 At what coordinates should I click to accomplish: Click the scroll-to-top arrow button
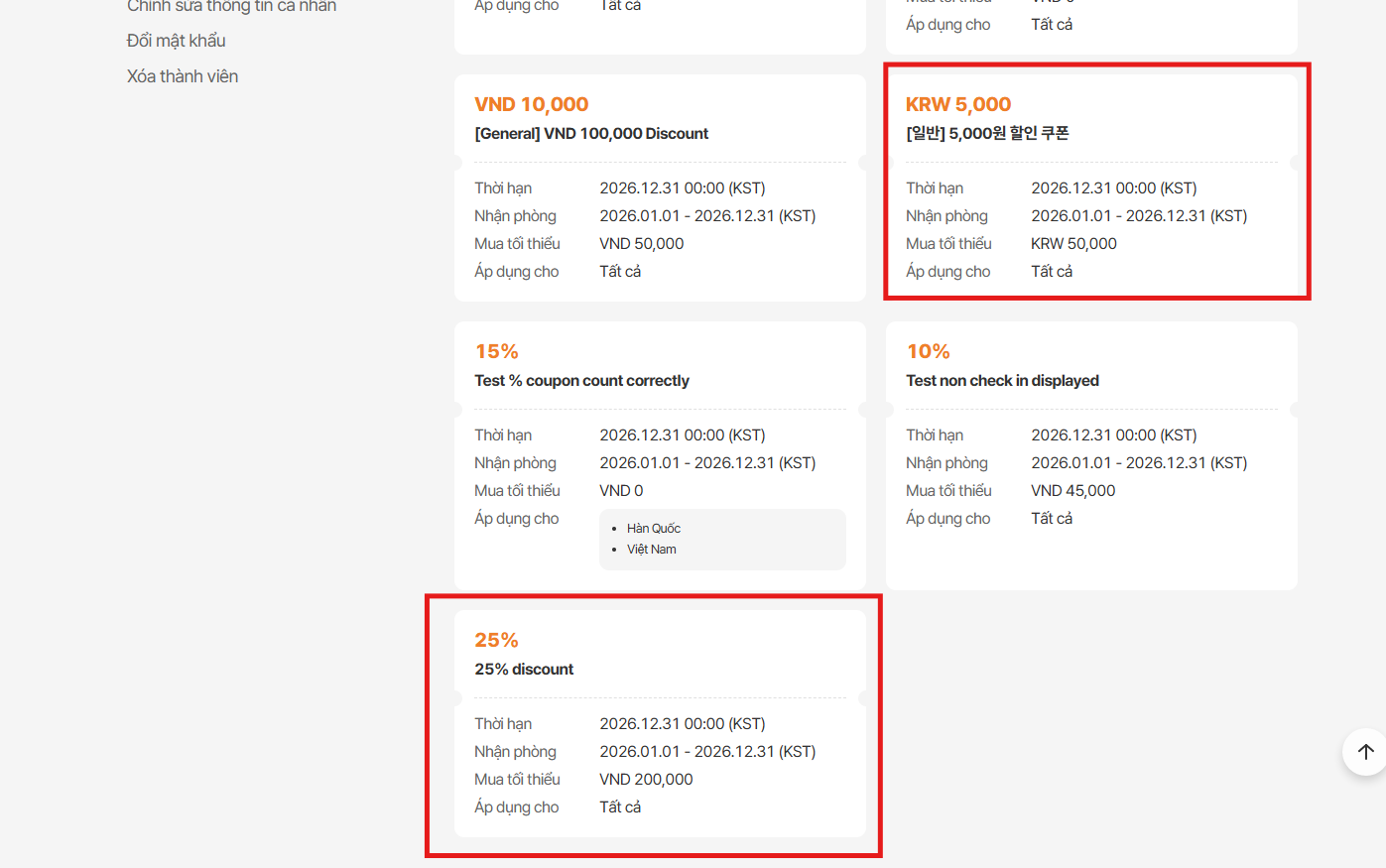[x=1365, y=752]
